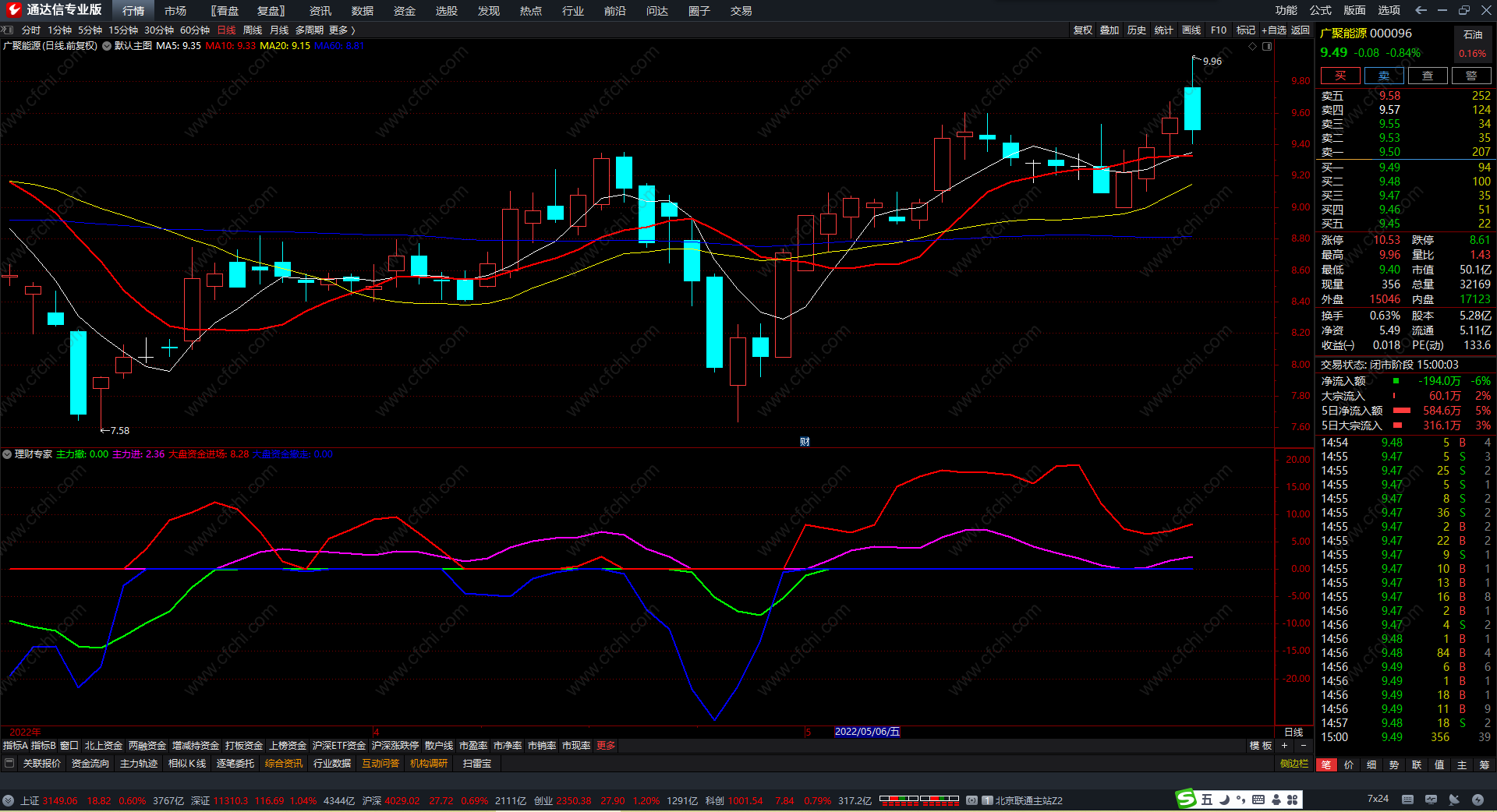Click the small icon left of 分时
This screenshot has height=812, width=1497.
pyautogui.click(x=8, y=30)
